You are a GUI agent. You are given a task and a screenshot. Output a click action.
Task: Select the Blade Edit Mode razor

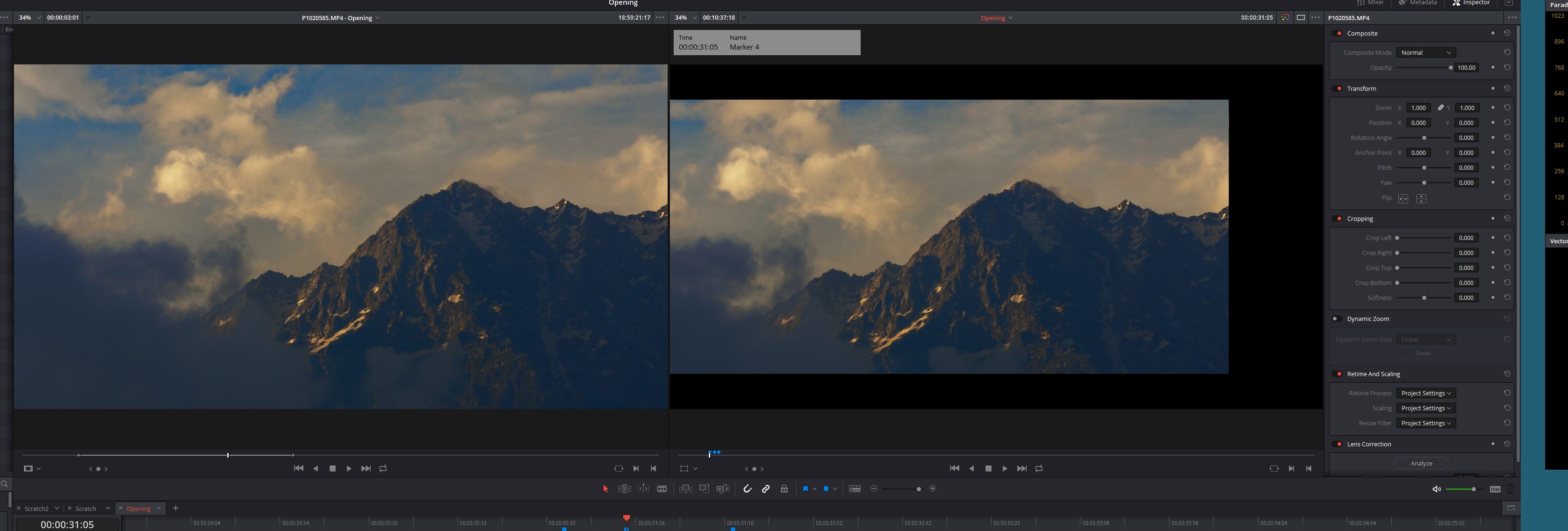[662, 489]
